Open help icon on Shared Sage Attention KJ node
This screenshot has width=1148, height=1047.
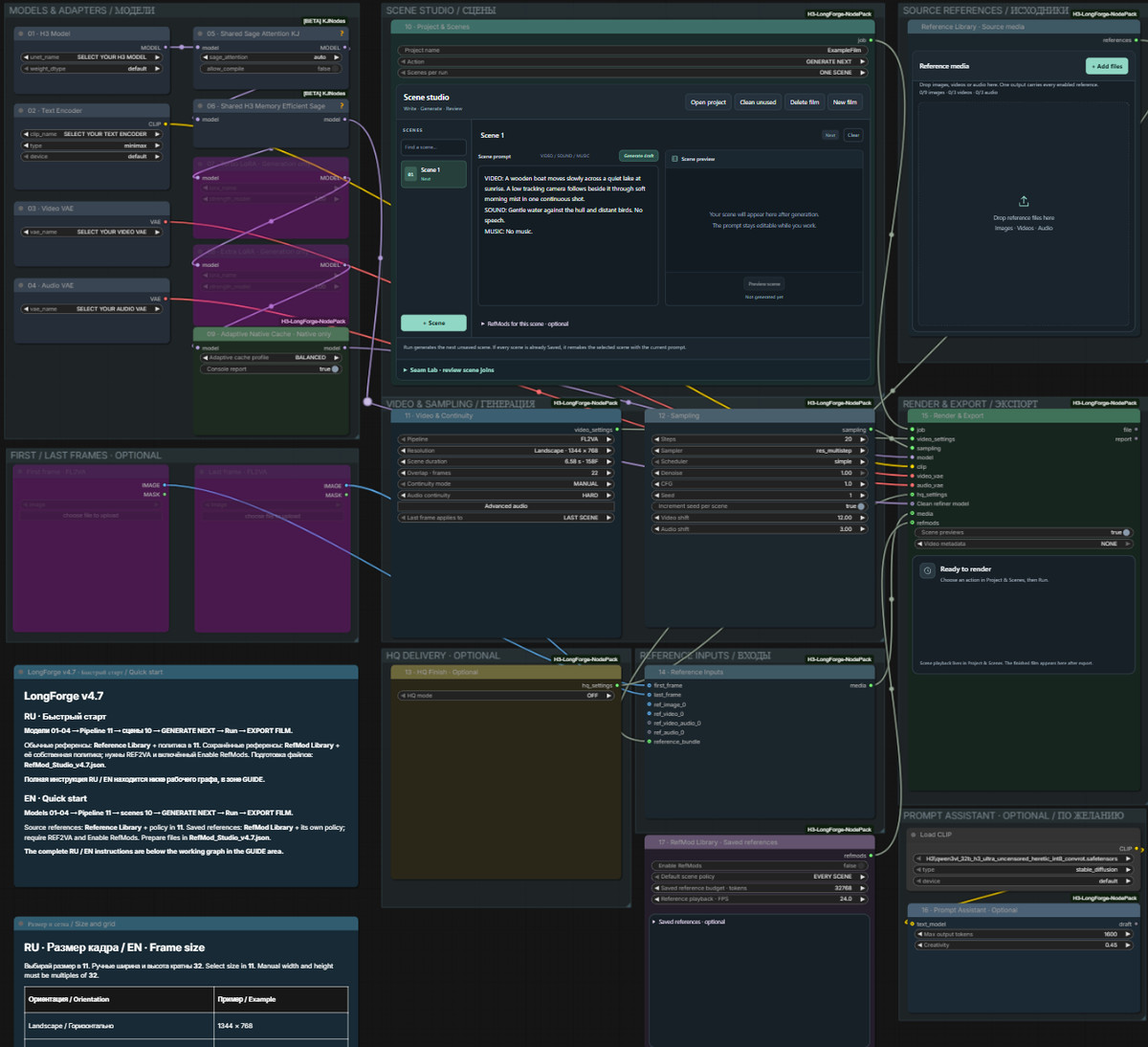click(342, 33)
